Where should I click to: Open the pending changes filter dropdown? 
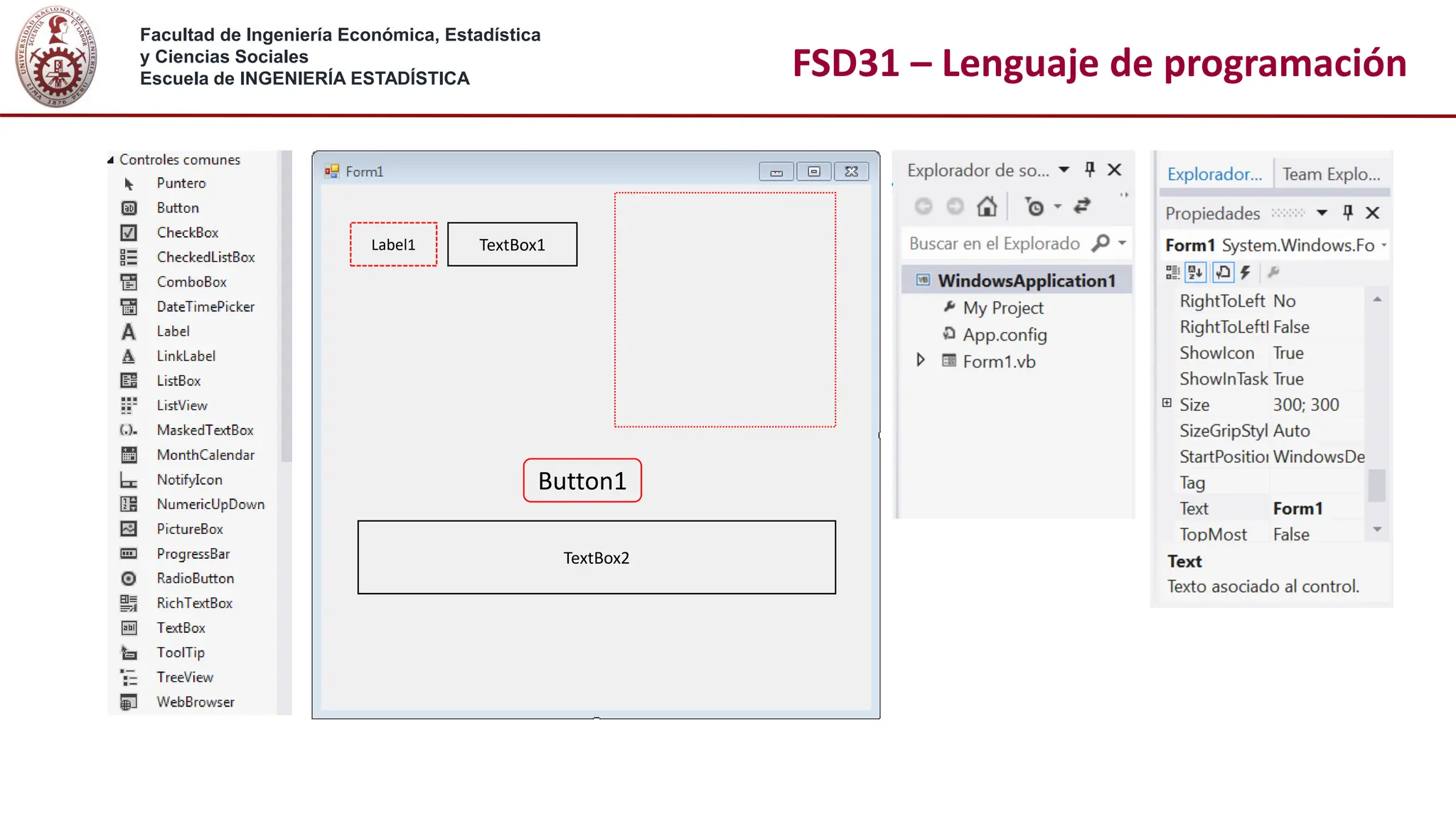pyautogui.click(x=1058, y=207)
